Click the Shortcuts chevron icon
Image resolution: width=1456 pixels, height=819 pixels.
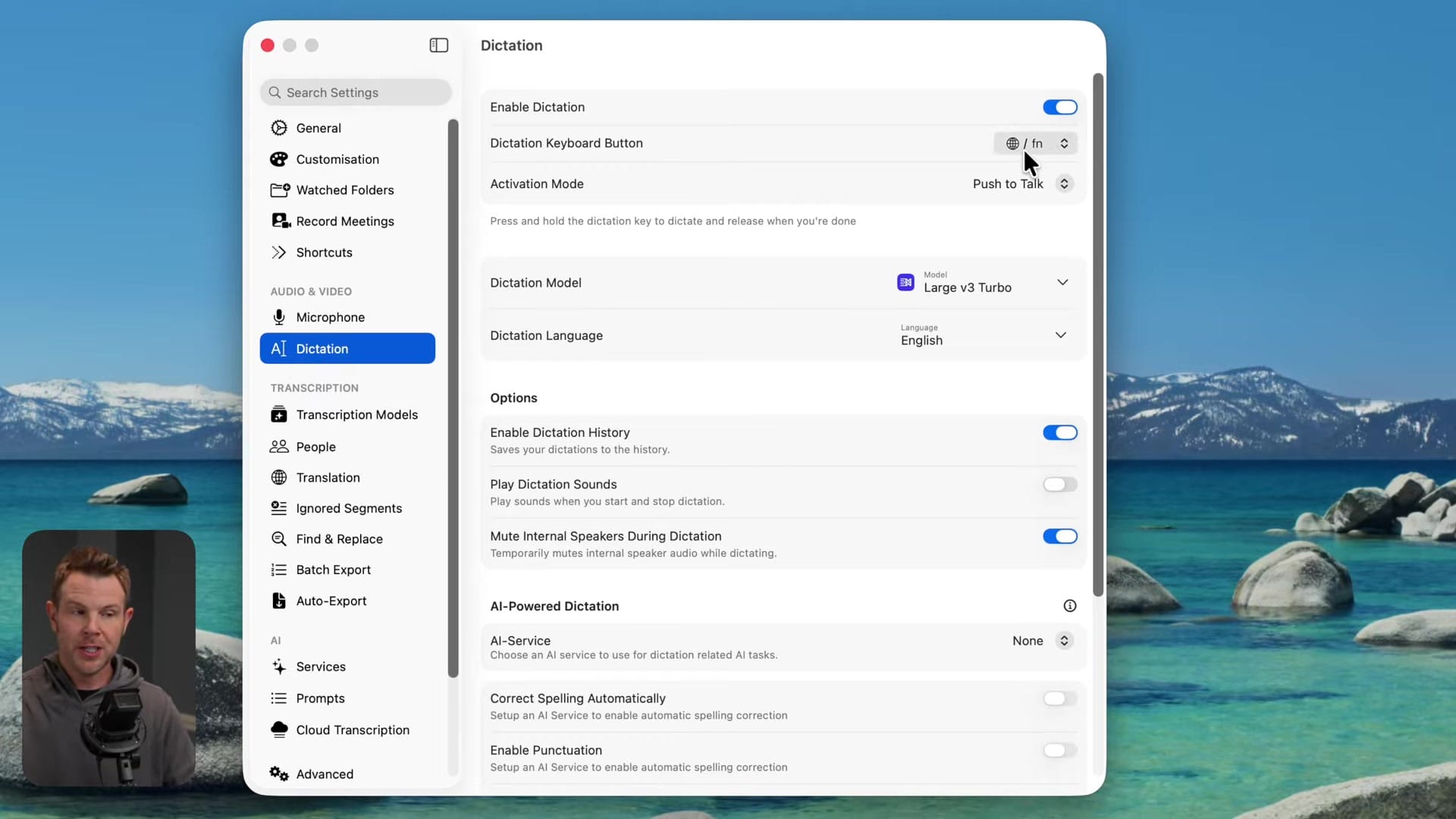click(x=279, y=253)
